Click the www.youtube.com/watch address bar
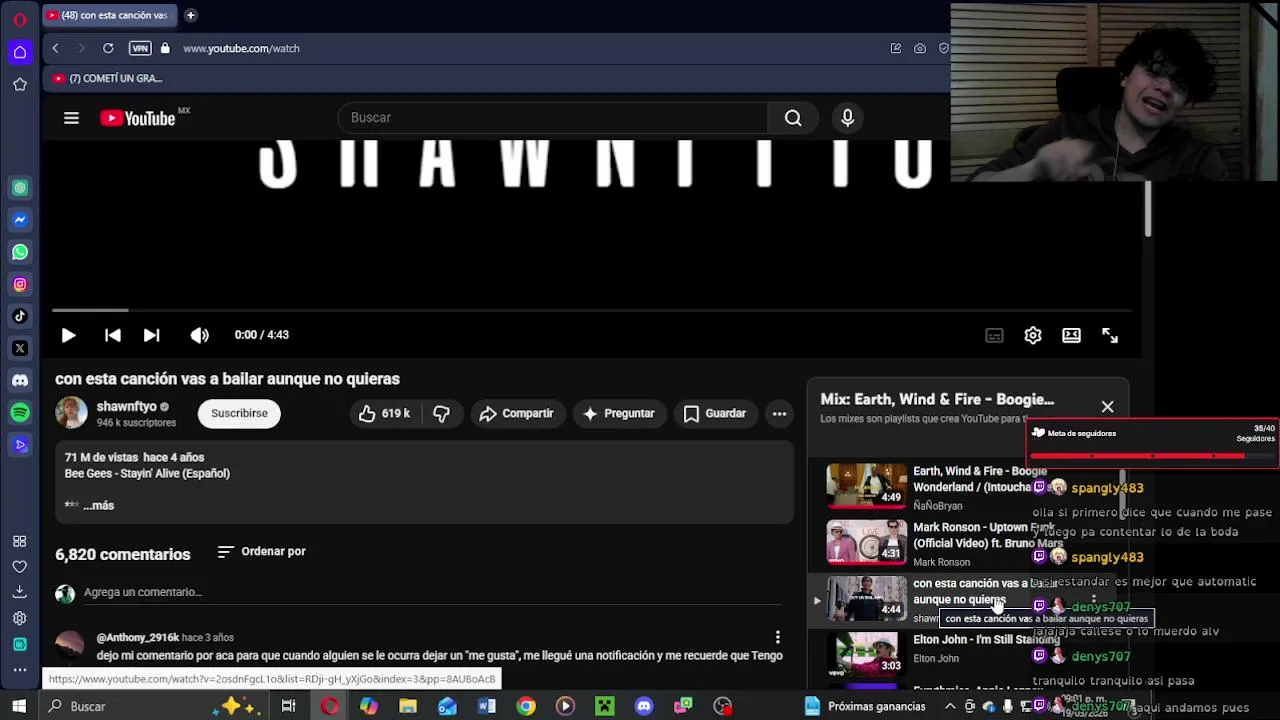The image size is (1280, 720). coord(241,48)
